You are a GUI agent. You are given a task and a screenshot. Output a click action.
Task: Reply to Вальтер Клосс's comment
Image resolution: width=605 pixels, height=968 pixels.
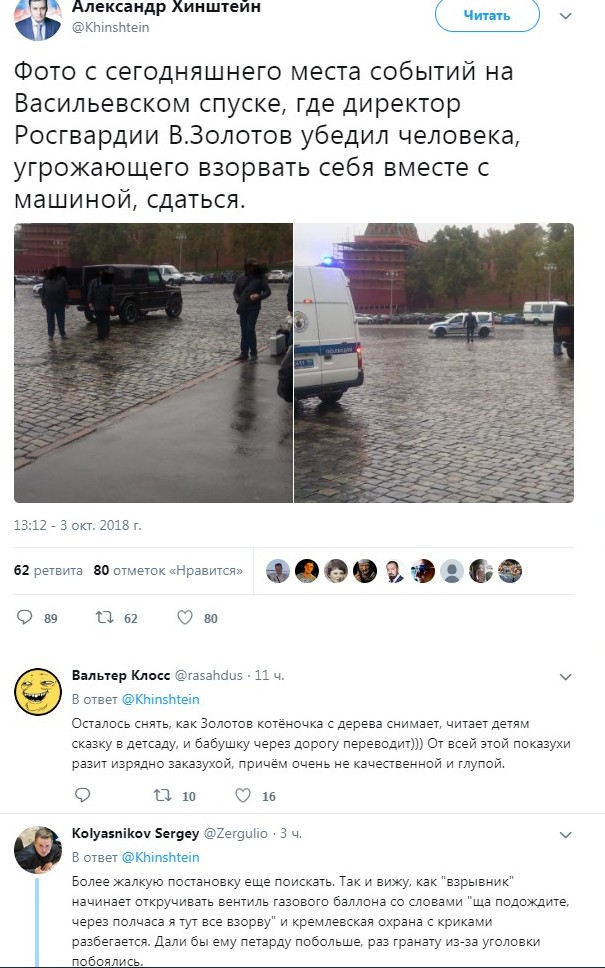point(83,795)
